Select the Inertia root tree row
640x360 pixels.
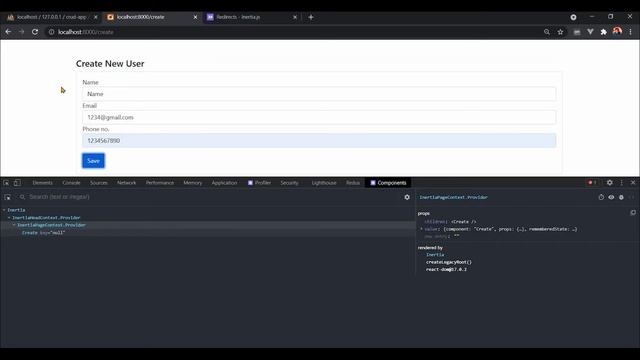tap(207, 210)
